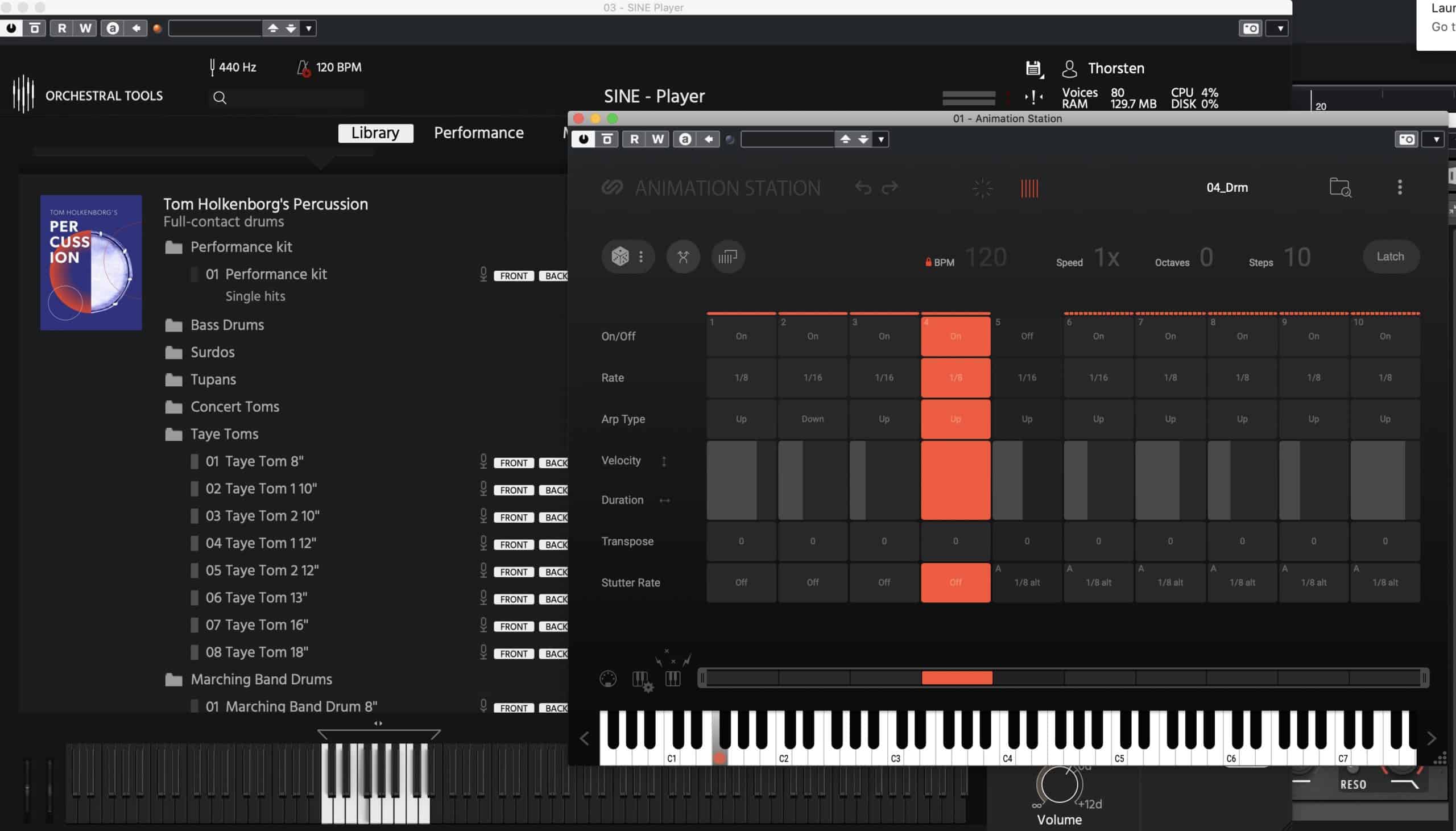Click the microphone icon for 01 Performance kit

483,275
